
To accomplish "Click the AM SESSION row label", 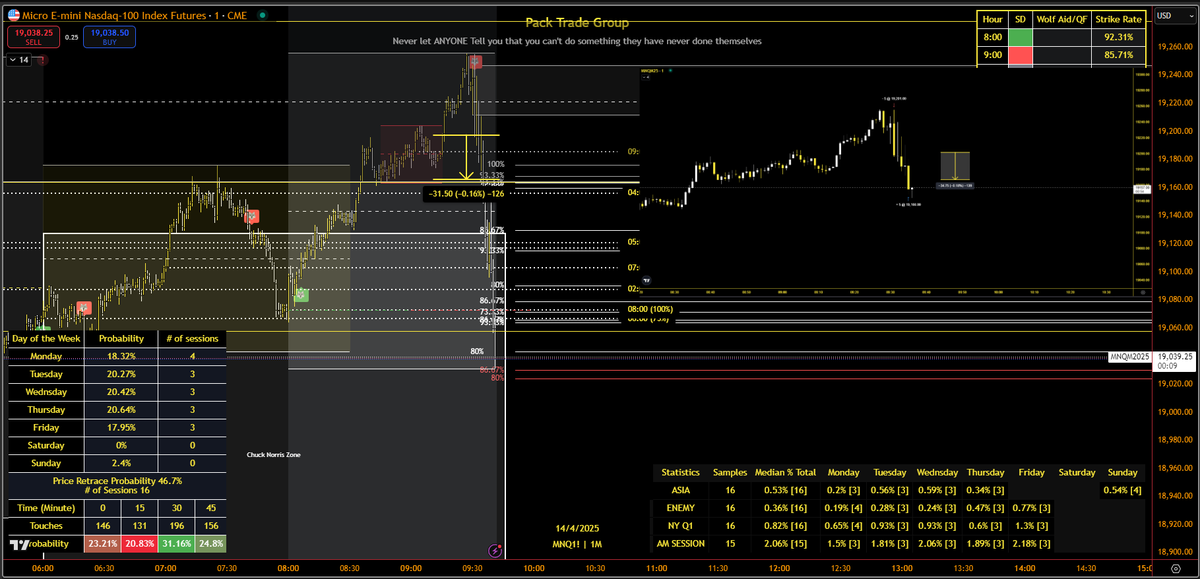I will pyautogui.click(x=680, y=543).
